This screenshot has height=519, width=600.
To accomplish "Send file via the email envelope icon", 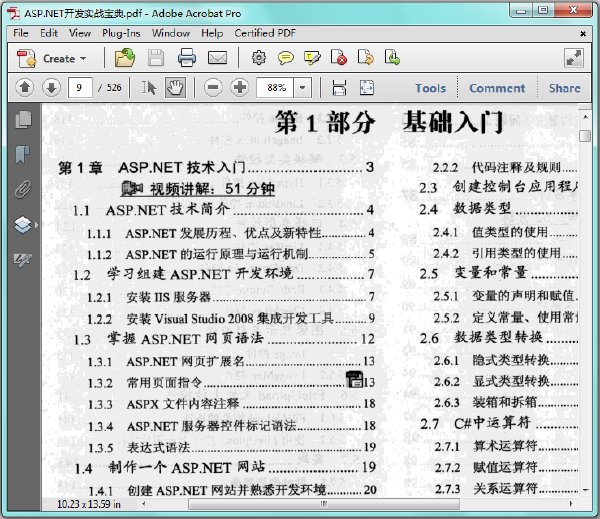I will (x=217, y=58).
